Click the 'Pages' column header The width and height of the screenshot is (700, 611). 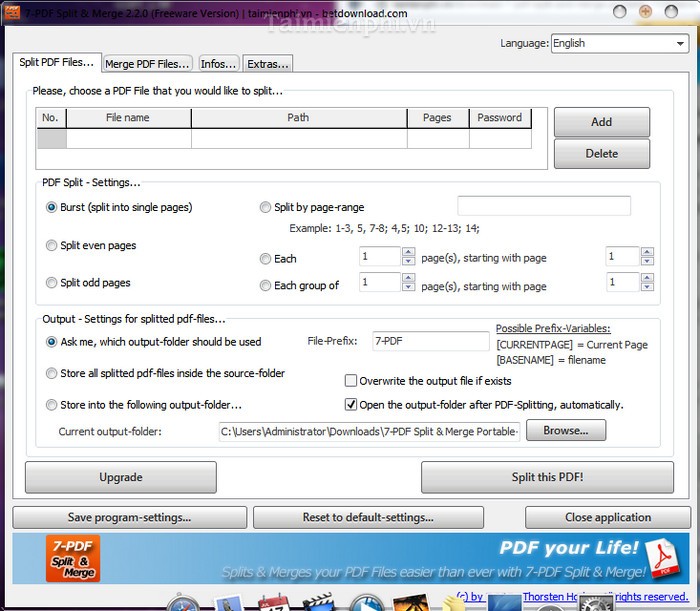coord(438,118)
